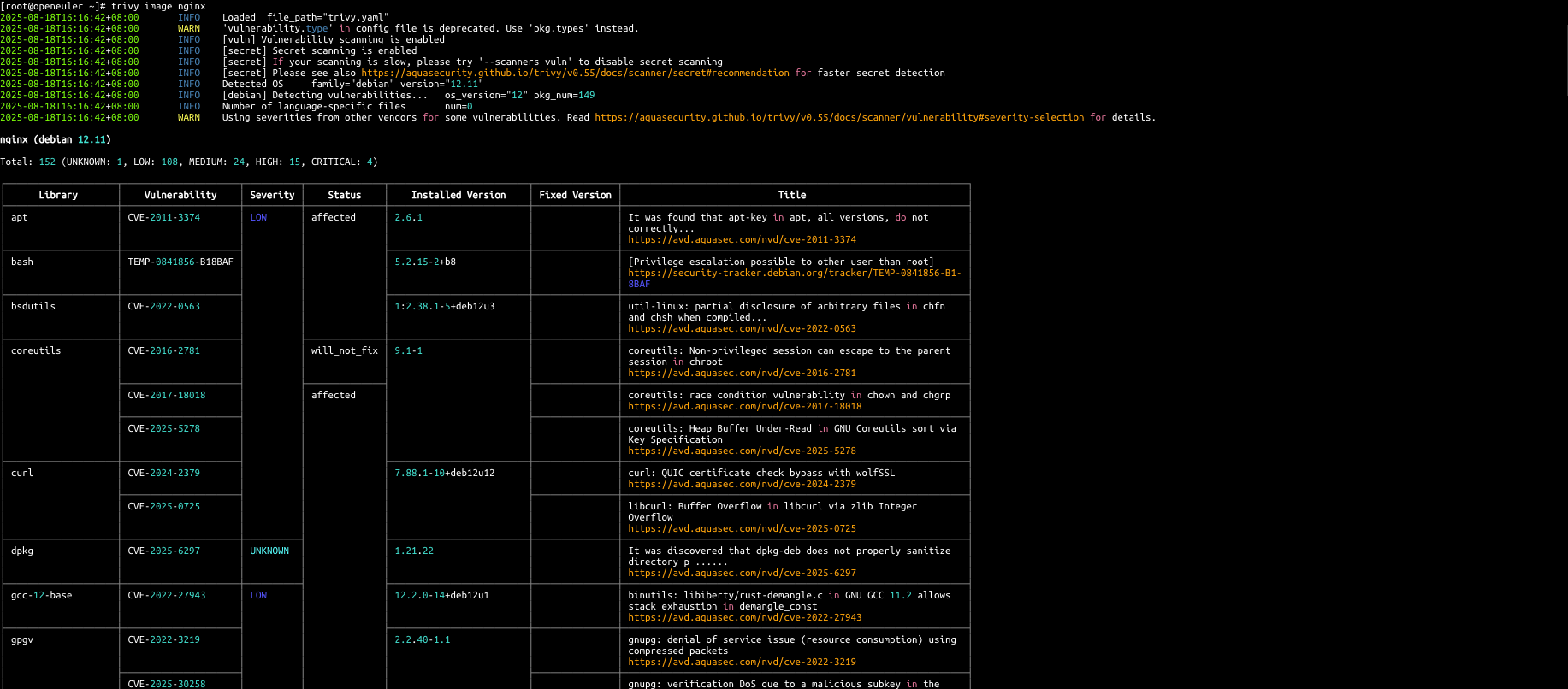Image resolution: width=1568 pixels, height=689 pixels.
Task: Follow the CVE-2022-27943 binutils advisory link
Action: [744, 618]
